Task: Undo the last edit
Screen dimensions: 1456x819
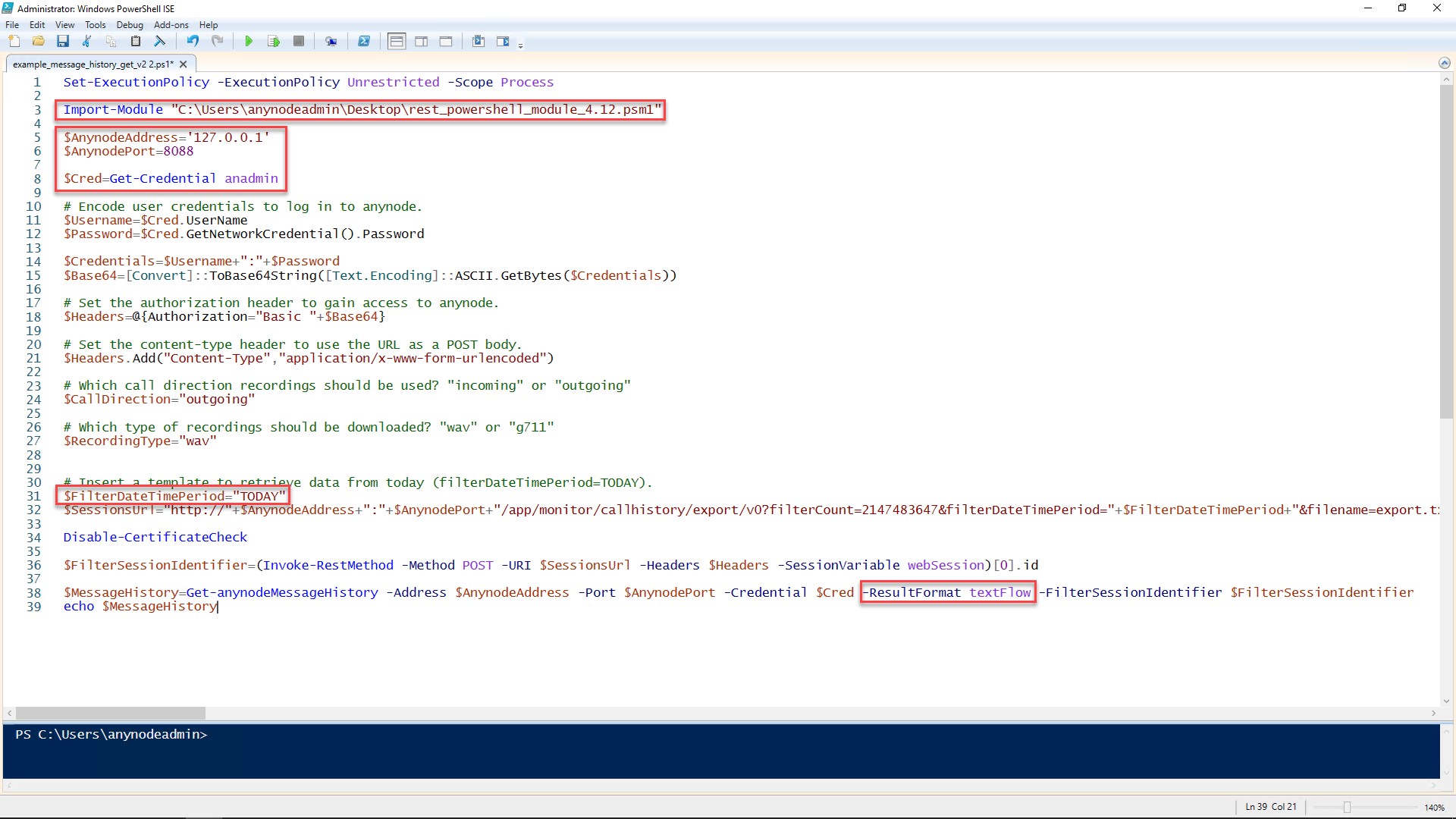Action: pos(193,41)
